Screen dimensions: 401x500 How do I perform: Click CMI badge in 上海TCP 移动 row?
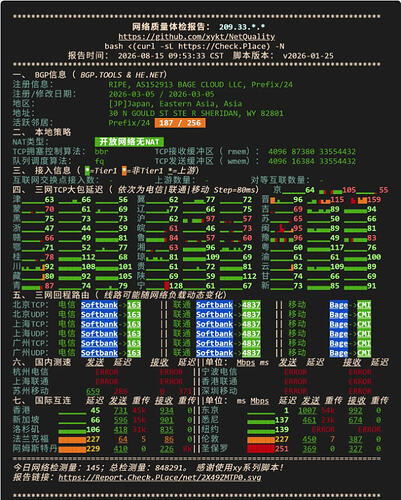364,324
